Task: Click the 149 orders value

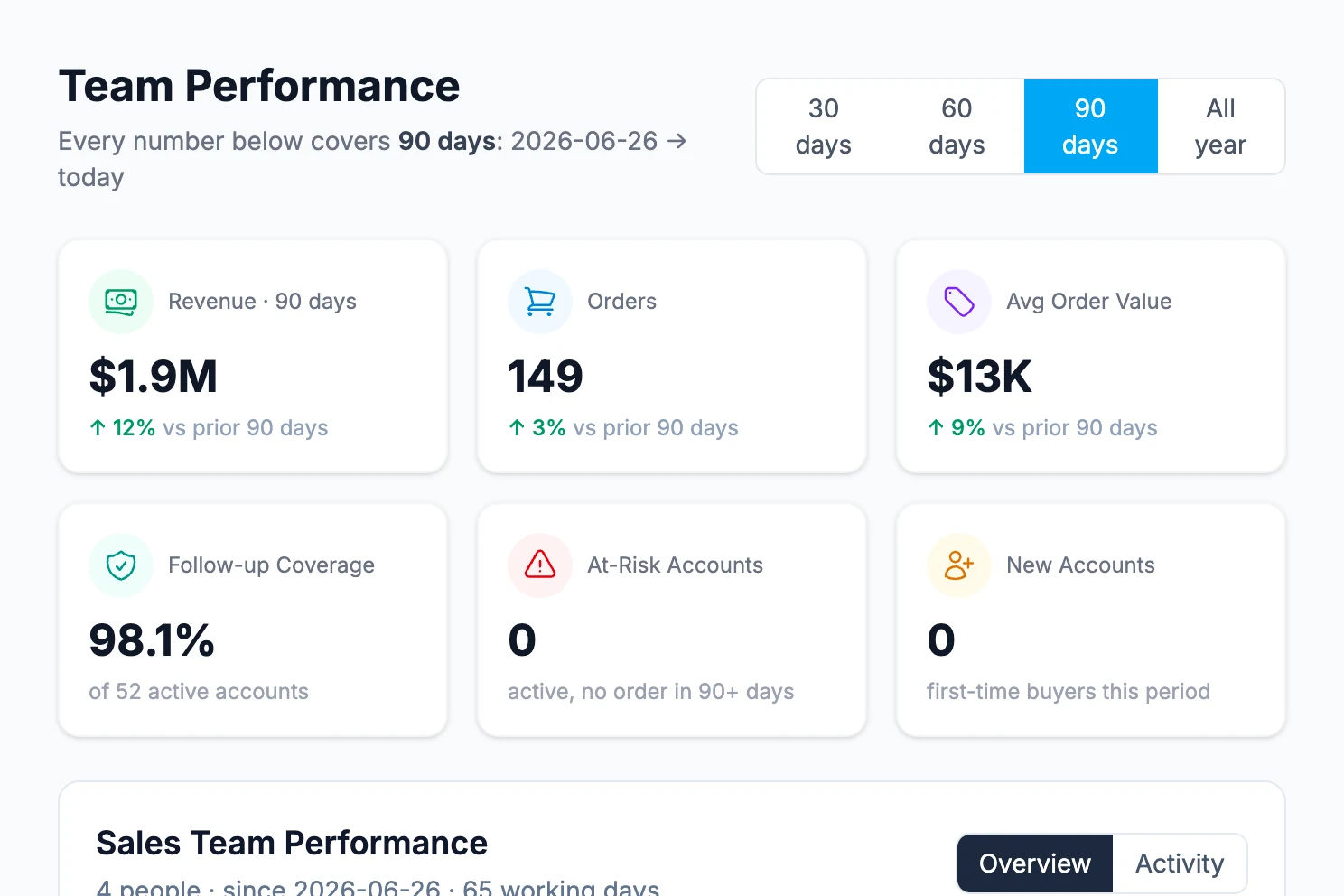Action: [x=546, y=377]
